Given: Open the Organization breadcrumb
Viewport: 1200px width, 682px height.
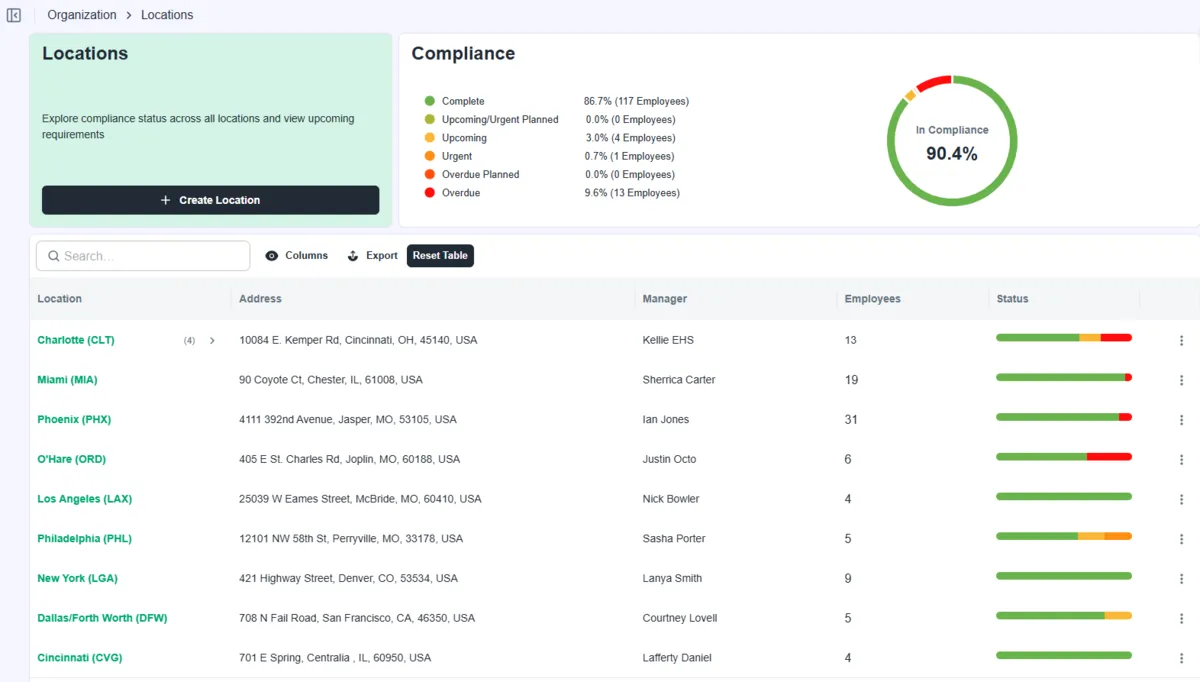Looking at the screenshot, I should click(x=82, y=14).
